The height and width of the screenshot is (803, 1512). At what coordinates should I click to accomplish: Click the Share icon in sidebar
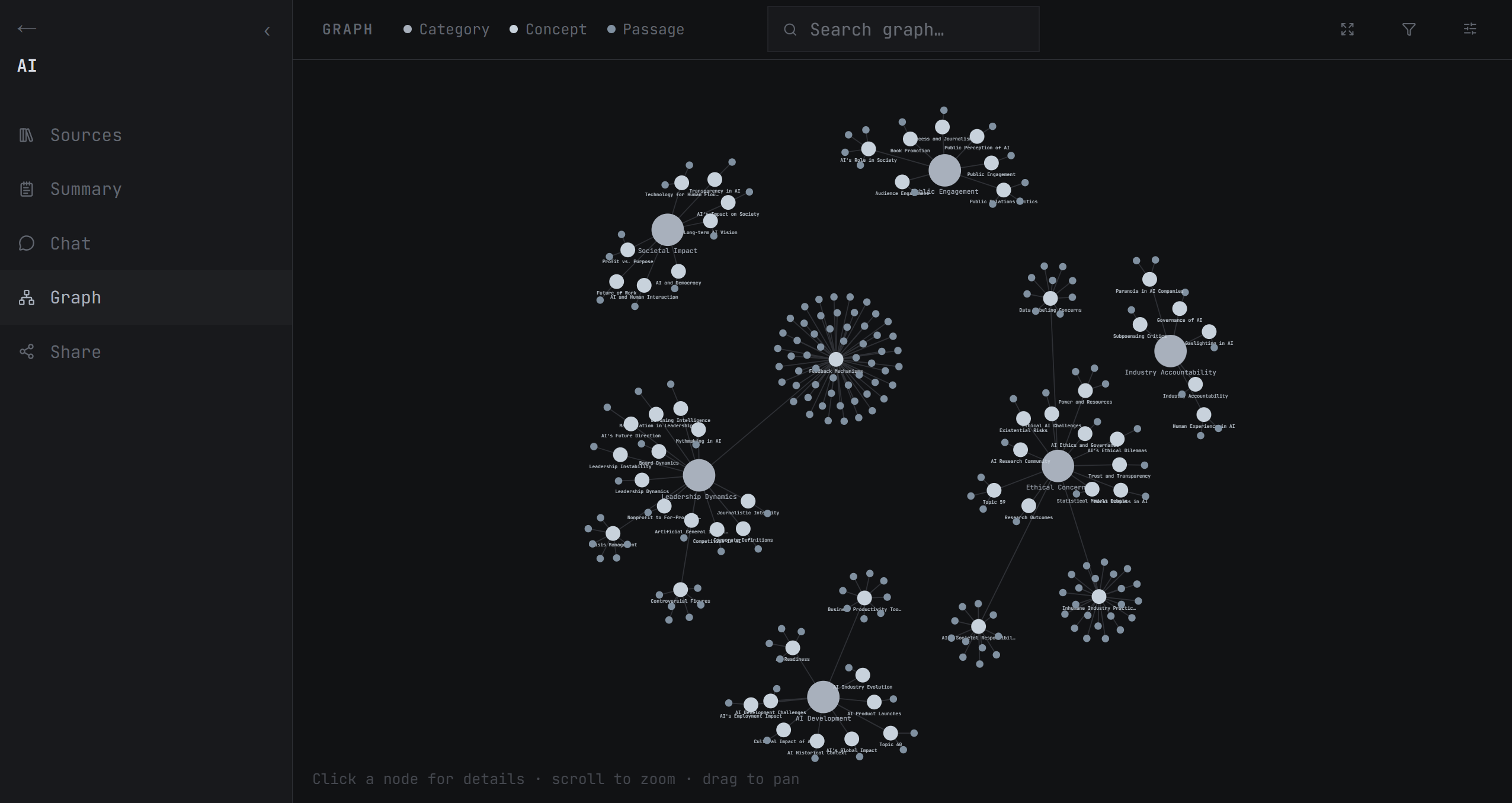pyautogui.click(x=27, y=352)
